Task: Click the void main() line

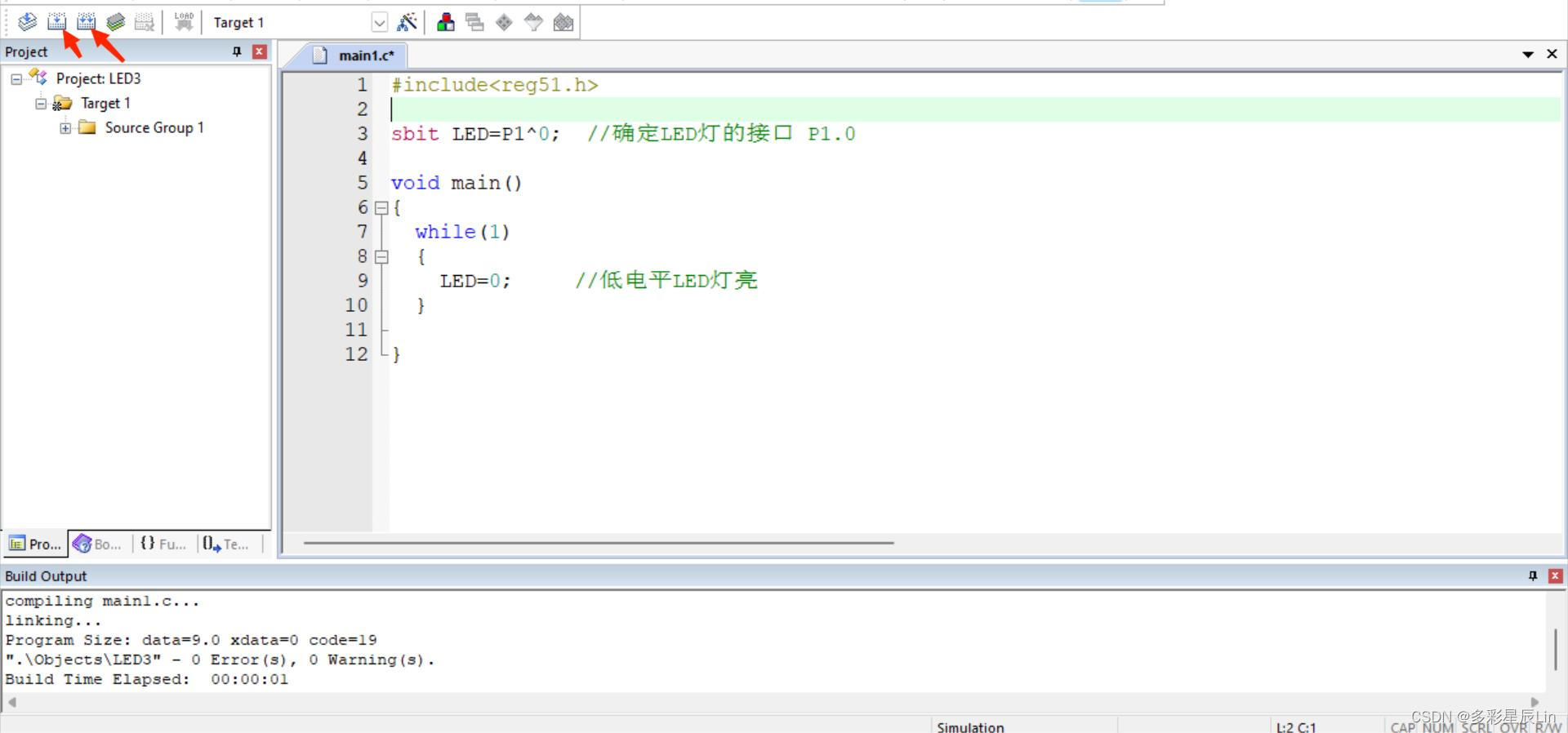Action: (456, 183)
